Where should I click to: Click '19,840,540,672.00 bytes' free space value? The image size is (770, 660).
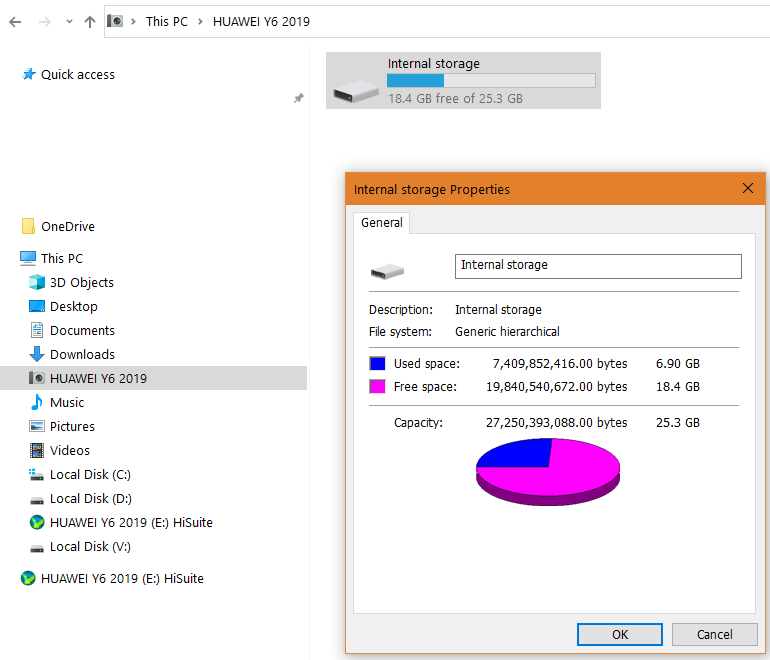(556, 387)
